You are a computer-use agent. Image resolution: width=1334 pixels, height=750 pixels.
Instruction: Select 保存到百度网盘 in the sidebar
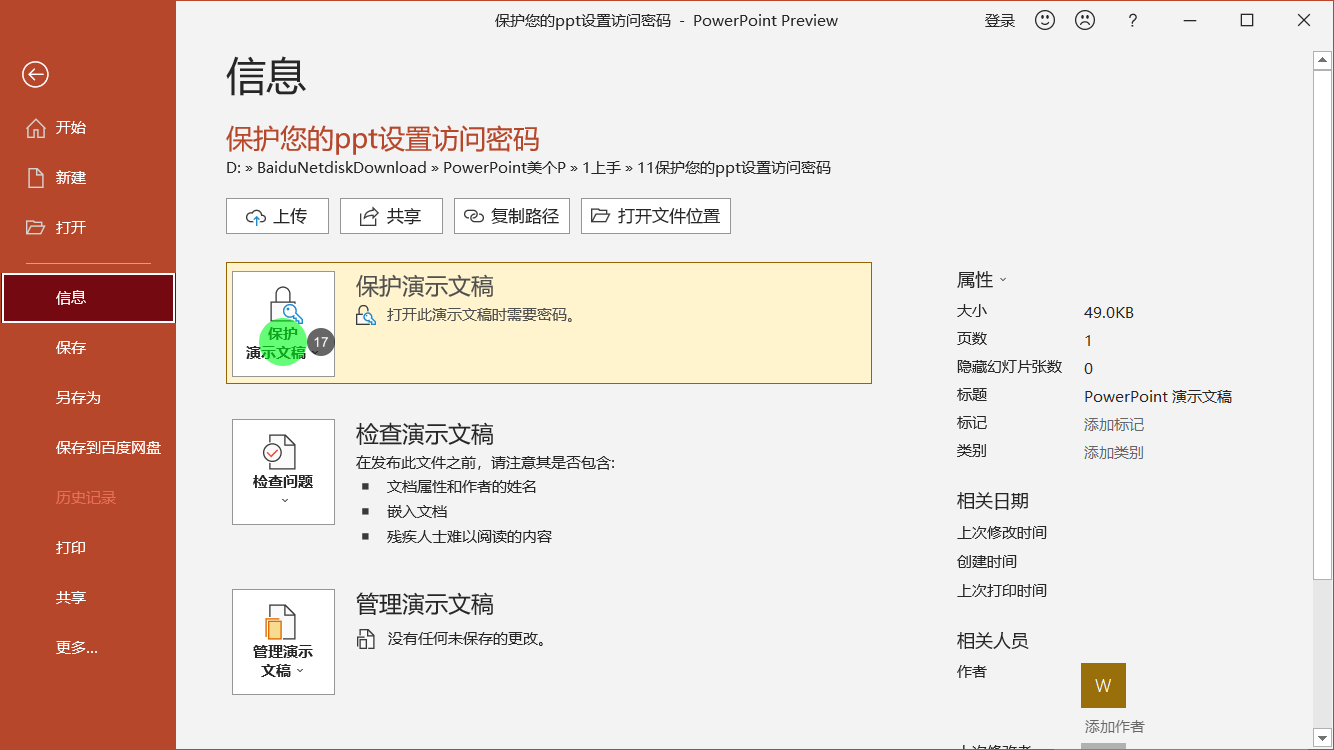click(88, 448)
